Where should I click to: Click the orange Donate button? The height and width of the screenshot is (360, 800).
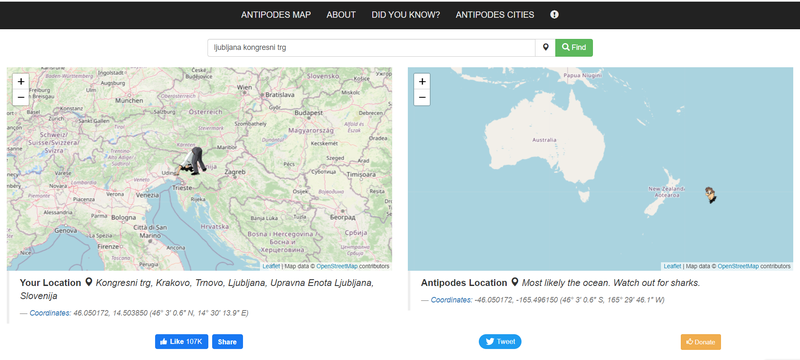701,342
